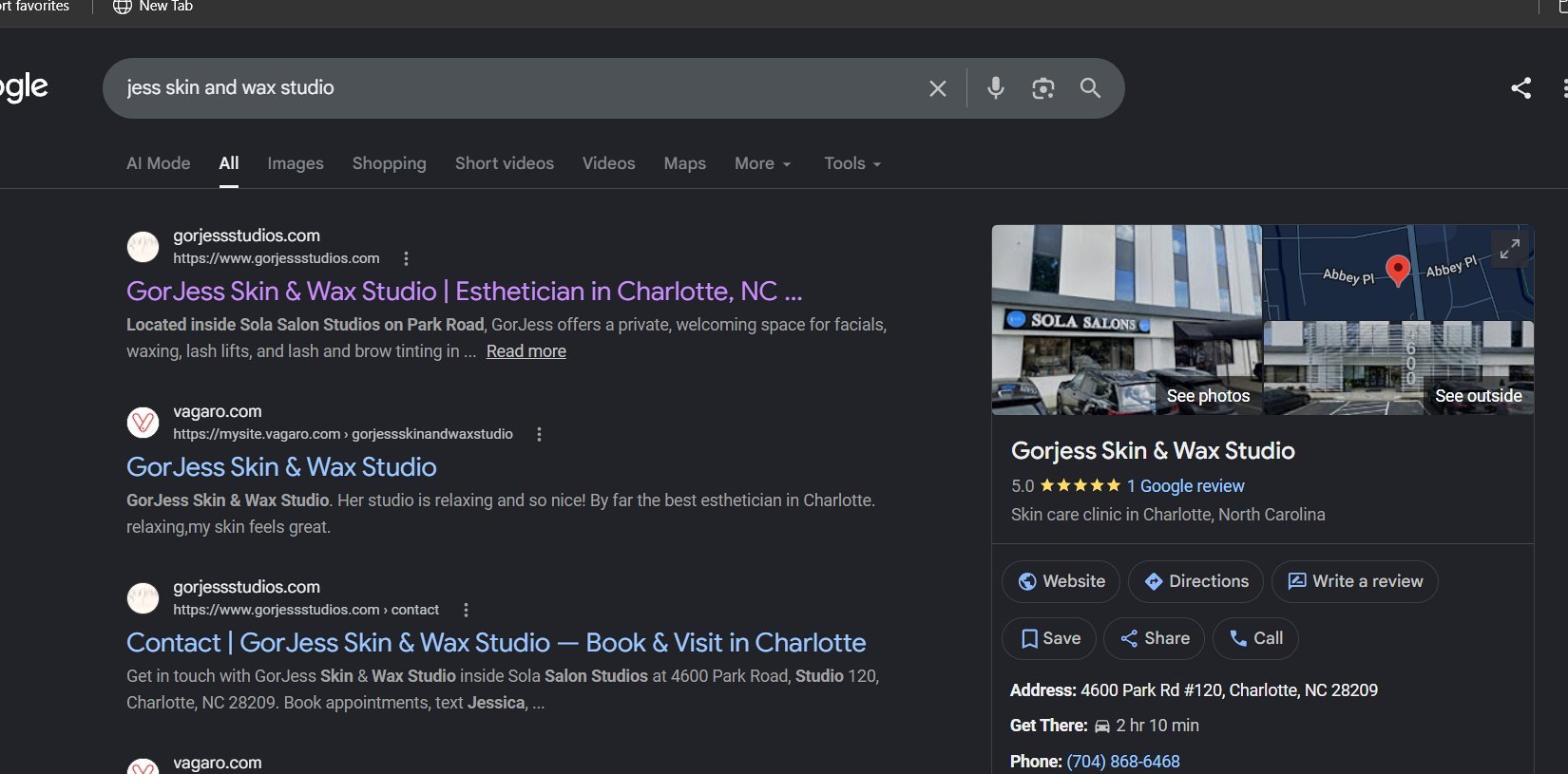Click Skin care clinic in Charlotte, North Carolina text
Image resolution: width=1568 pixels, height=774 pixels.
click(1168, 515)
